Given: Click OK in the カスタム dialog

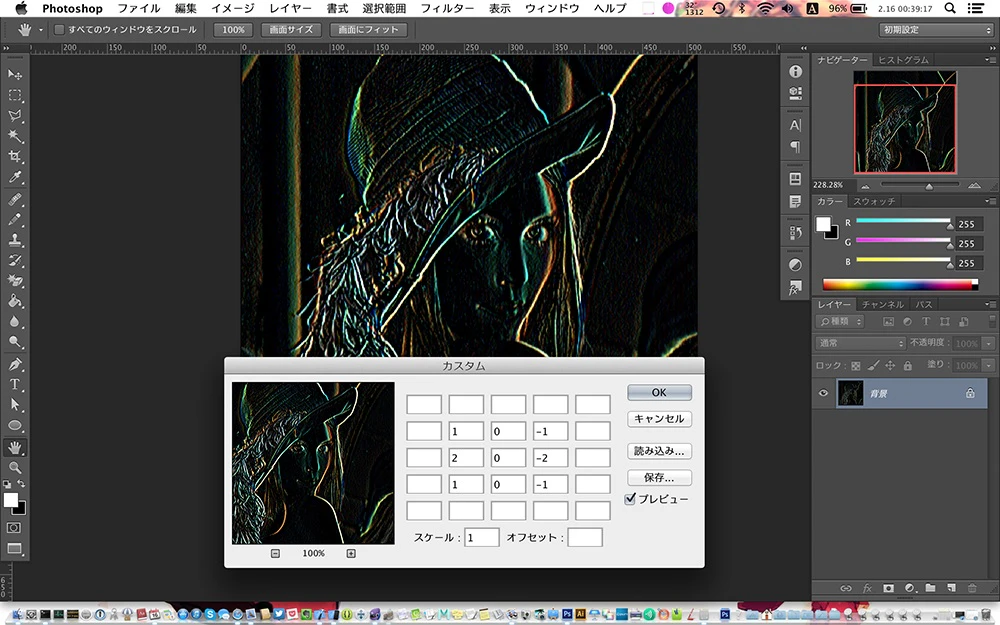Looking at the screenshot, I should [659, 393].
